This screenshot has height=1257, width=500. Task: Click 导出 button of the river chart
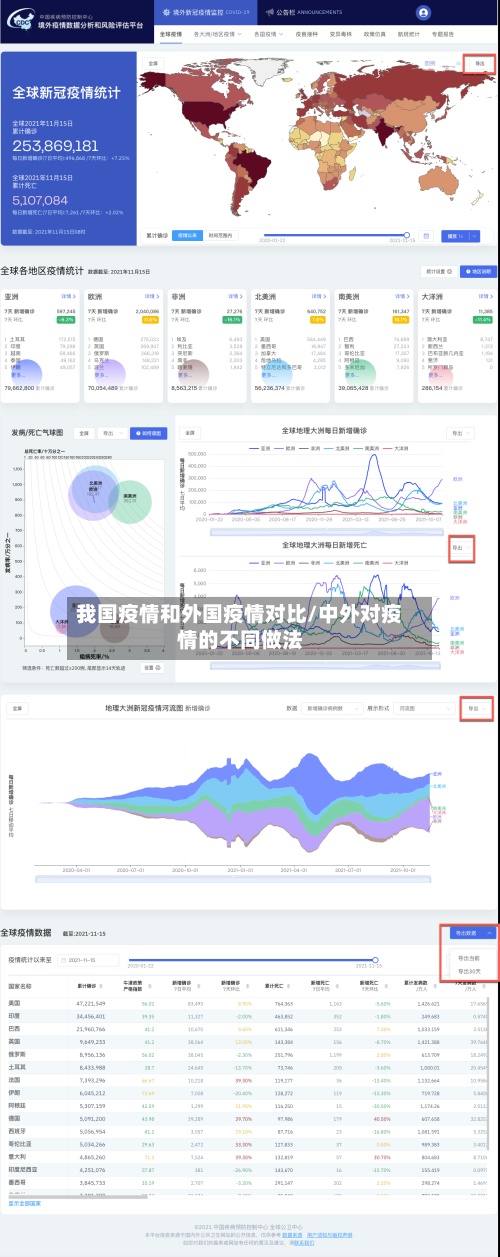(x=477, y=707)
